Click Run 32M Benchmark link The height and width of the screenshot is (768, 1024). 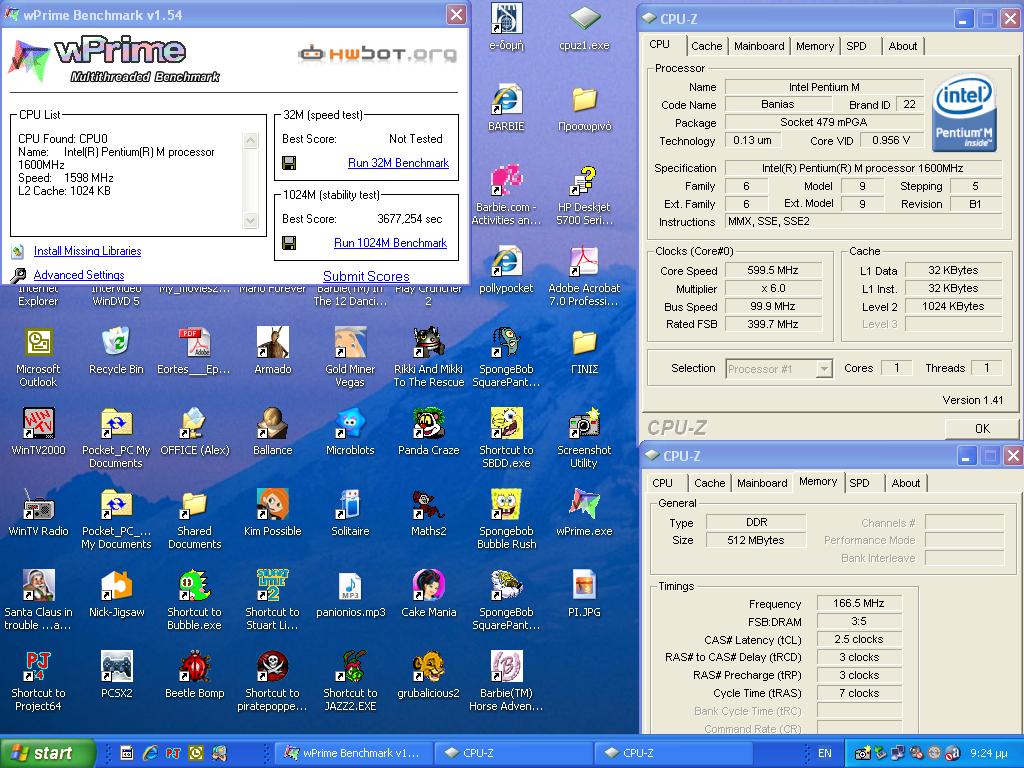(398, 163)
